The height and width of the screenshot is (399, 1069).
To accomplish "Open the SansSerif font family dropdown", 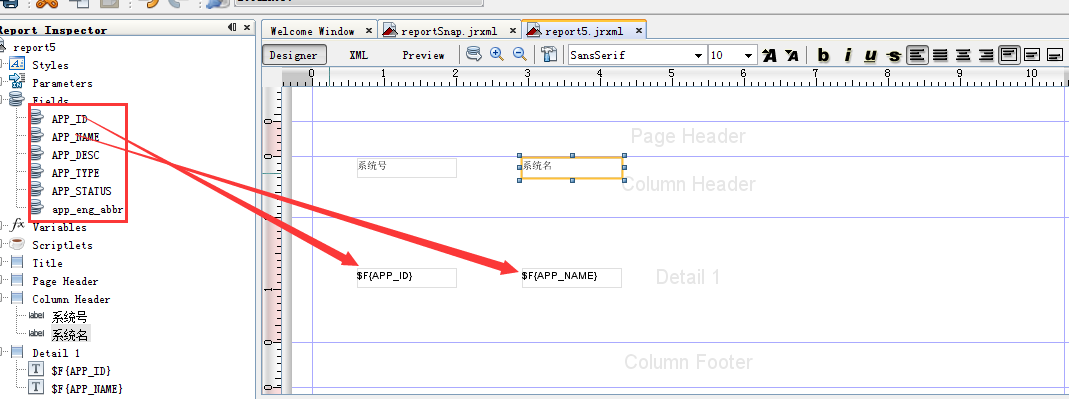I will [x=637, y=55].
